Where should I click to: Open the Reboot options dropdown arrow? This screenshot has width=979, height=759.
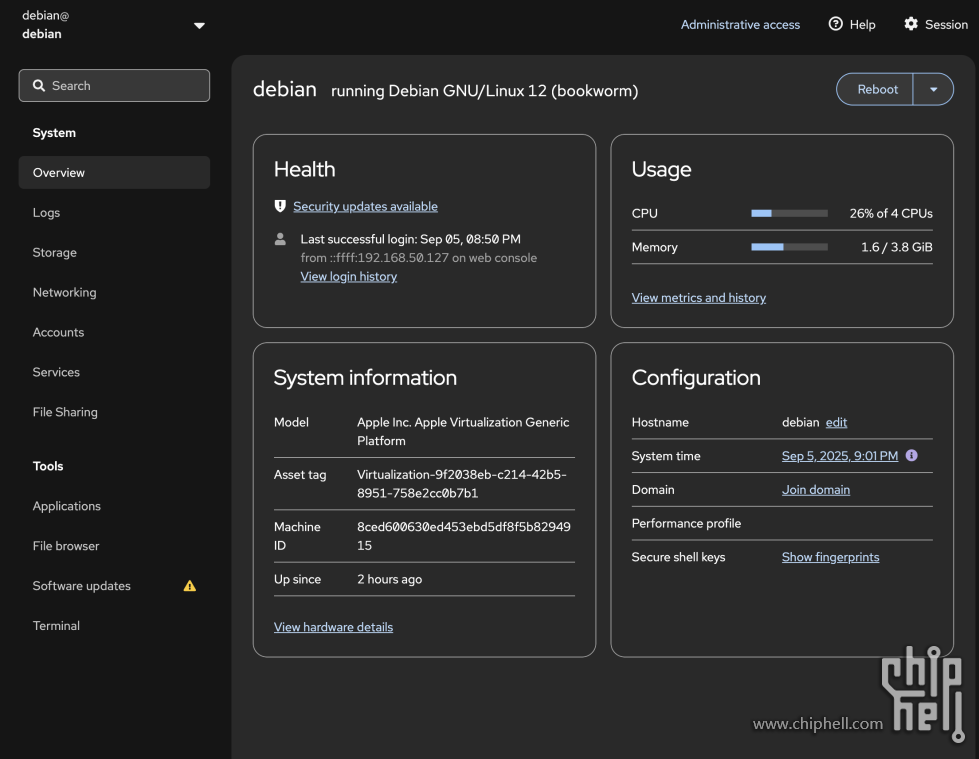point(933,89)
